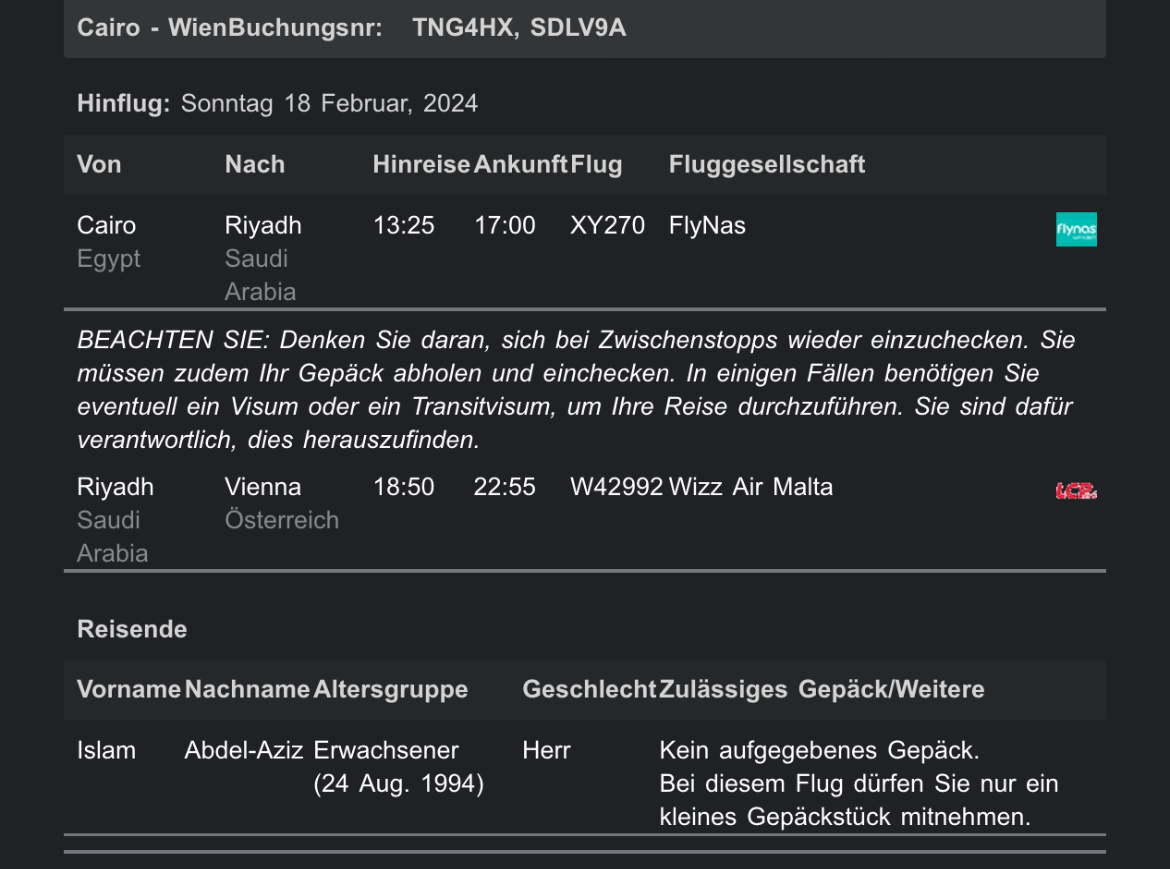Click the BEACHTEN SIE layover notice
This screenshot has width=1170, height=869.
tap(576, 389)
